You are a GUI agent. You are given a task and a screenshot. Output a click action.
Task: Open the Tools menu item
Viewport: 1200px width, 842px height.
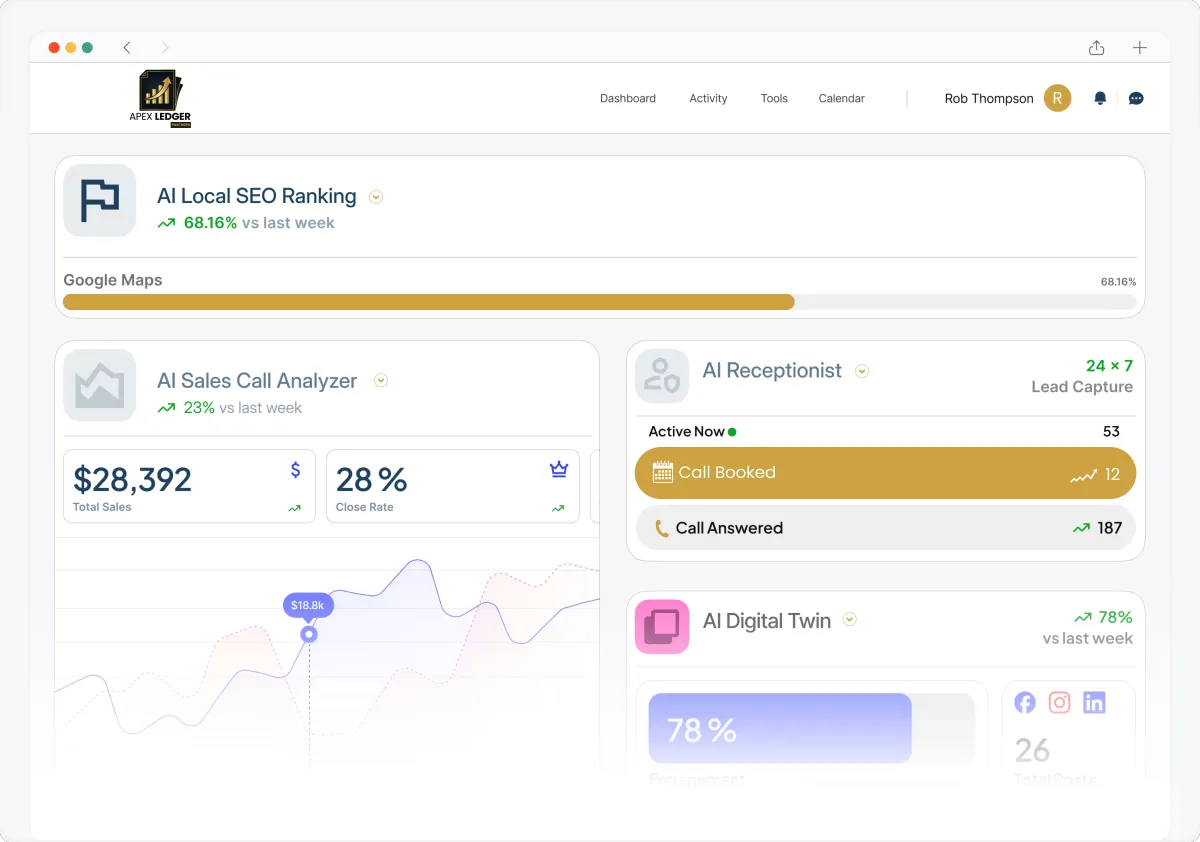(774, 98)
